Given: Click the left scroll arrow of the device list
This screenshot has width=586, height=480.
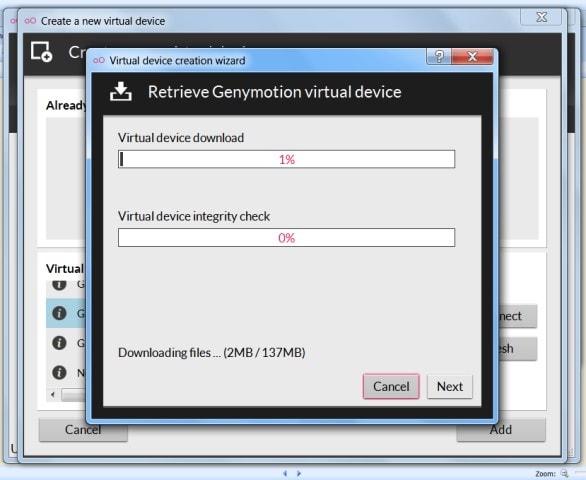Looking at the screenshot, I should pos(53,395).
